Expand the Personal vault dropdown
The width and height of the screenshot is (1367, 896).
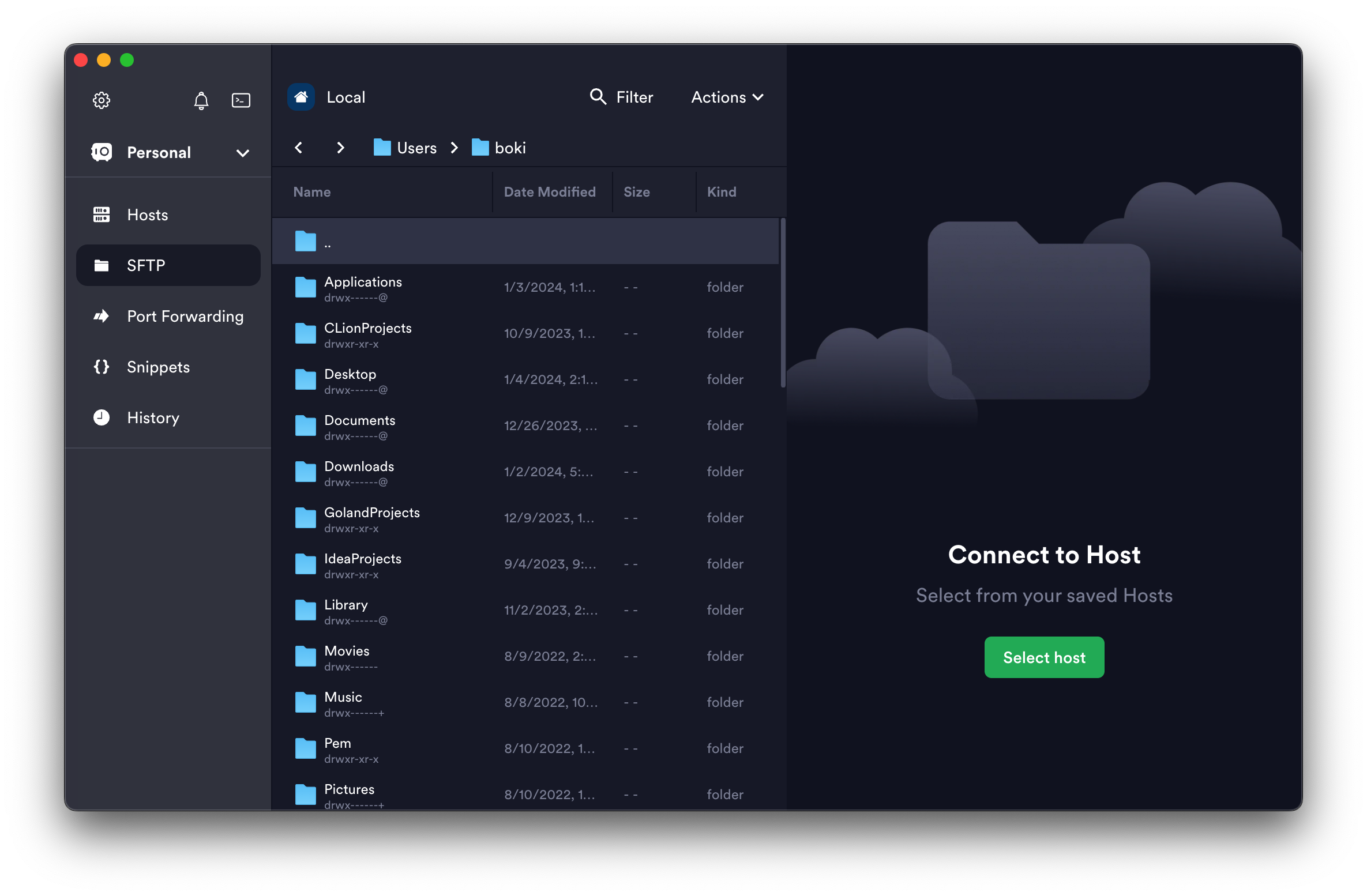[243, 153]
